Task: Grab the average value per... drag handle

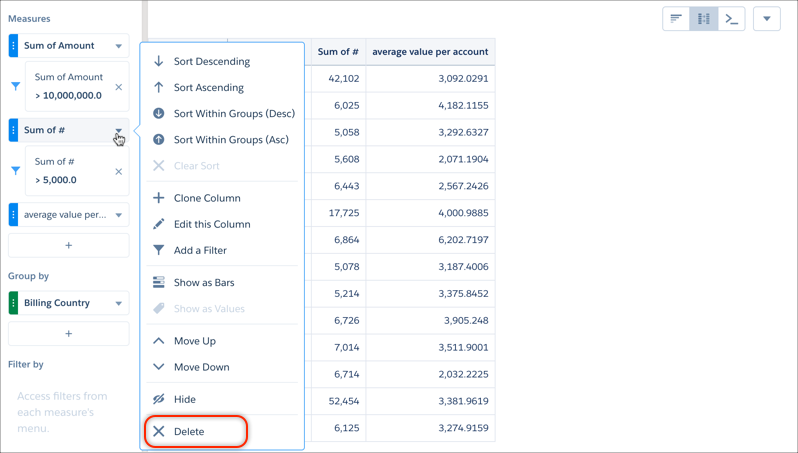Action: tap(13, 215)
